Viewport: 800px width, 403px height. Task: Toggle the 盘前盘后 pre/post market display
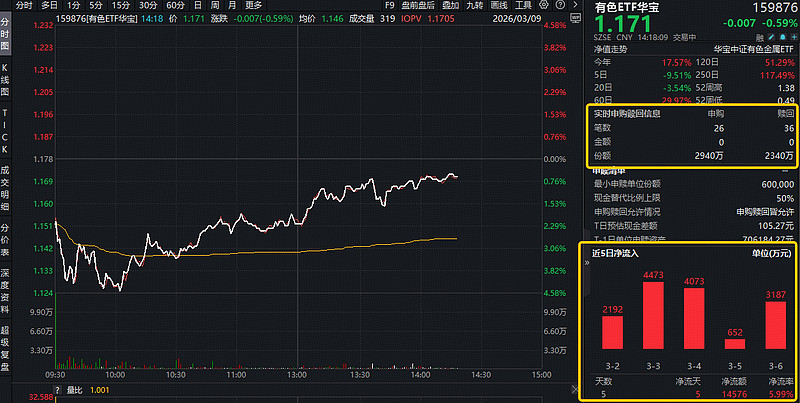(x=419, y=5)
